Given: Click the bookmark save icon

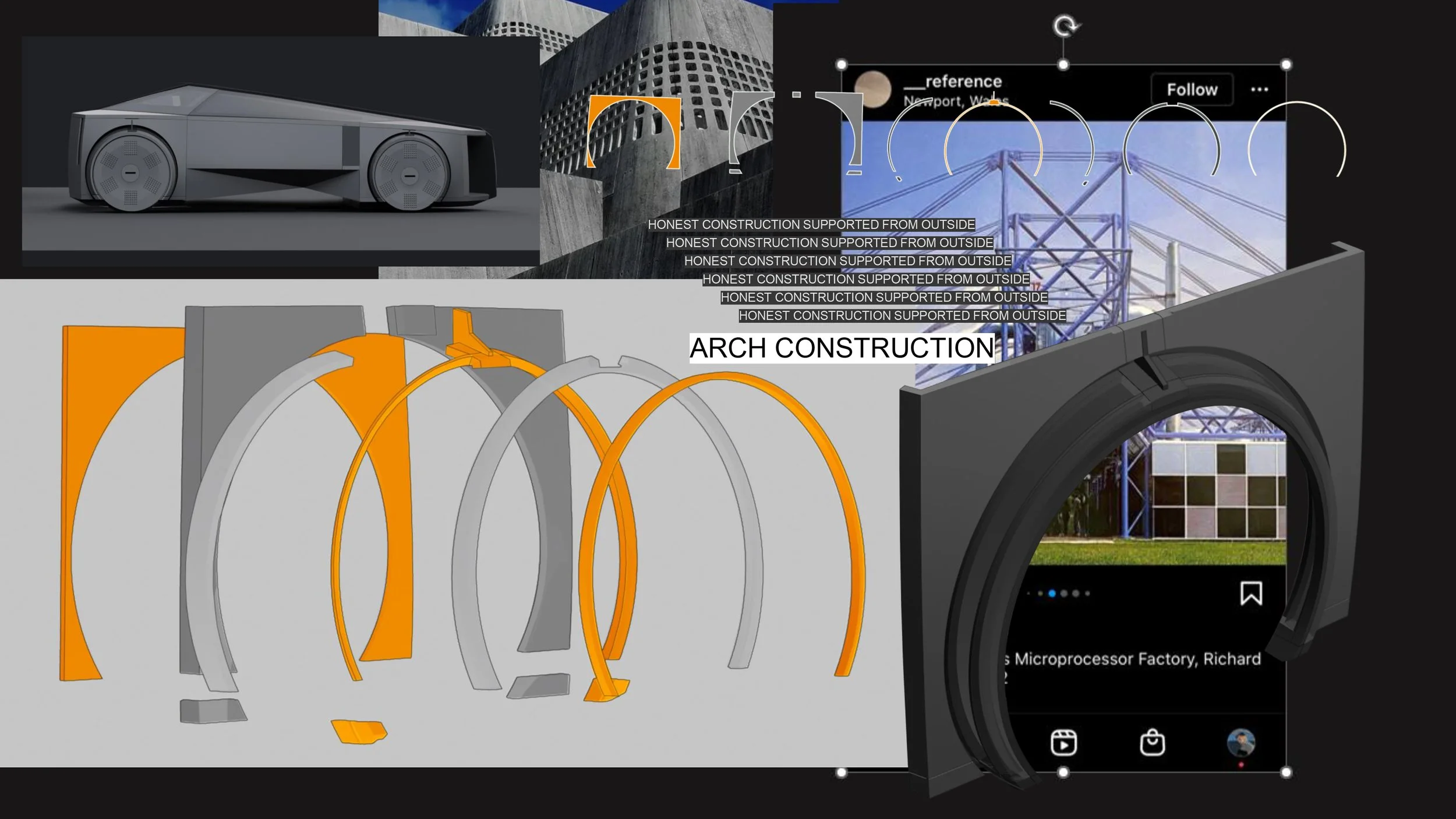Looking at the screenshot, I should click(1251, 594).
